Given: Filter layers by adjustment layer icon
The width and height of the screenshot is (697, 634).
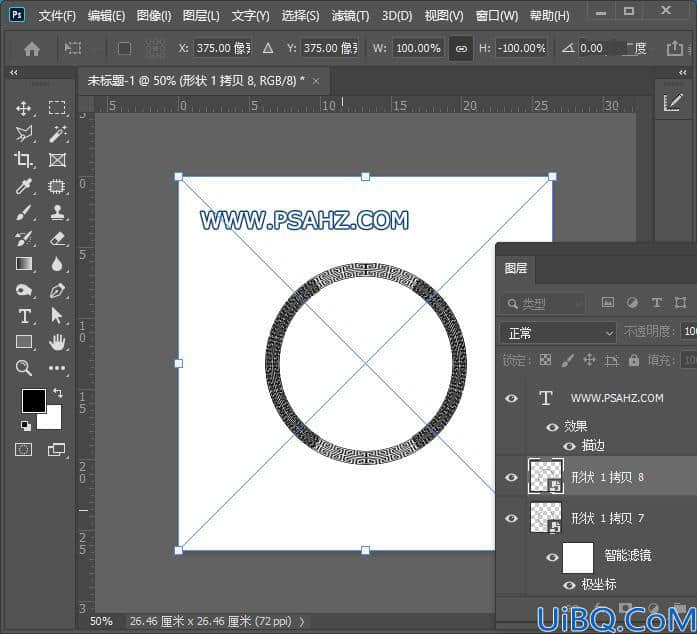Looking at the screenshot, I should click(x=632, y=303).
